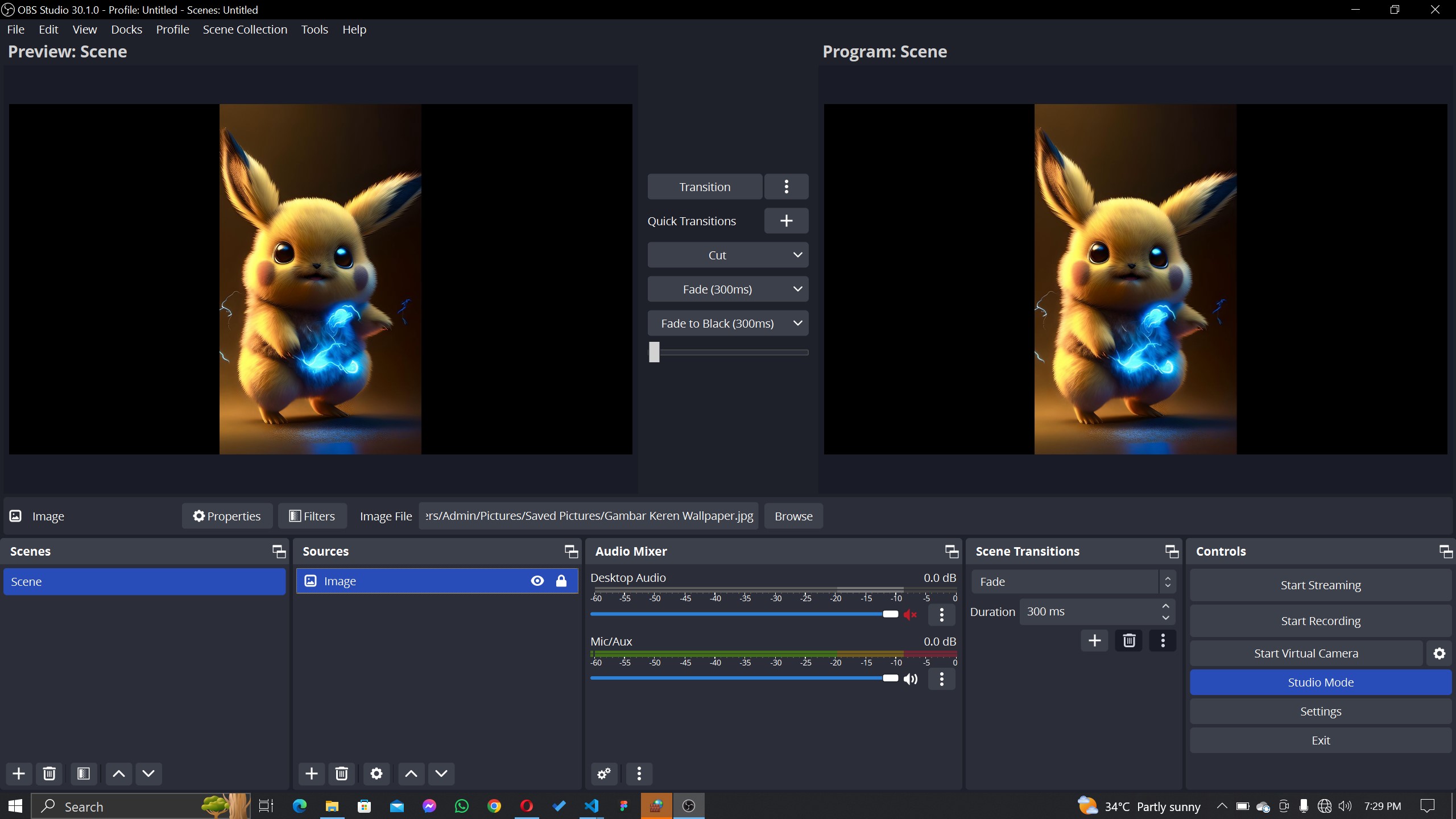Hide the Image source using eye icon
The image size is (1456, 819).
pyautogui.click(x=537, y=581)
